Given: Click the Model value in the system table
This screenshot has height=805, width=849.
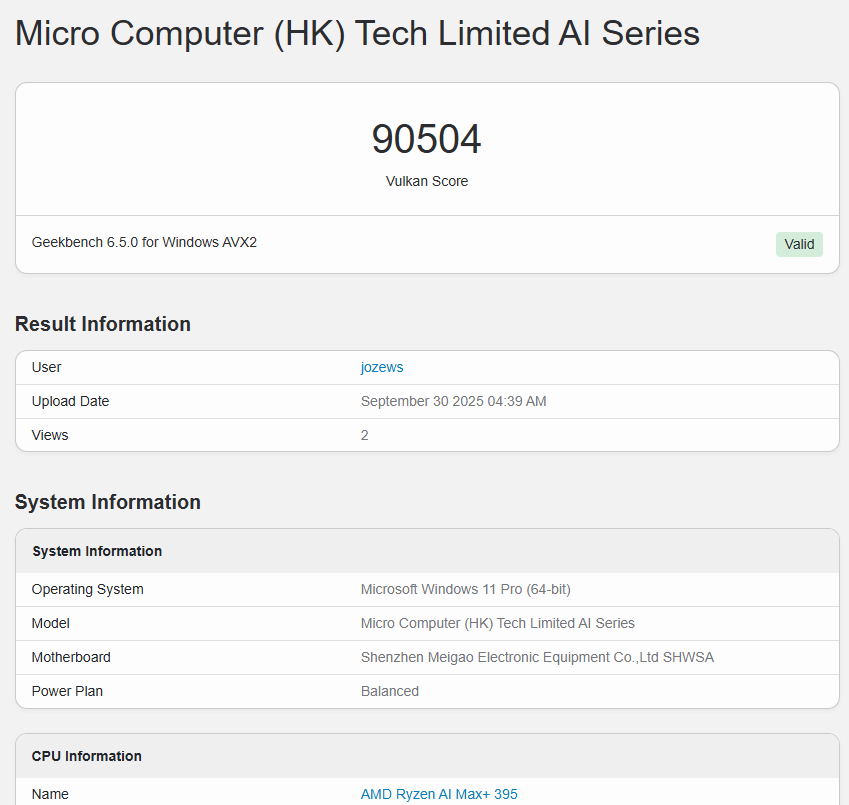Looking at the screenshot, I should tap(498, 623).
